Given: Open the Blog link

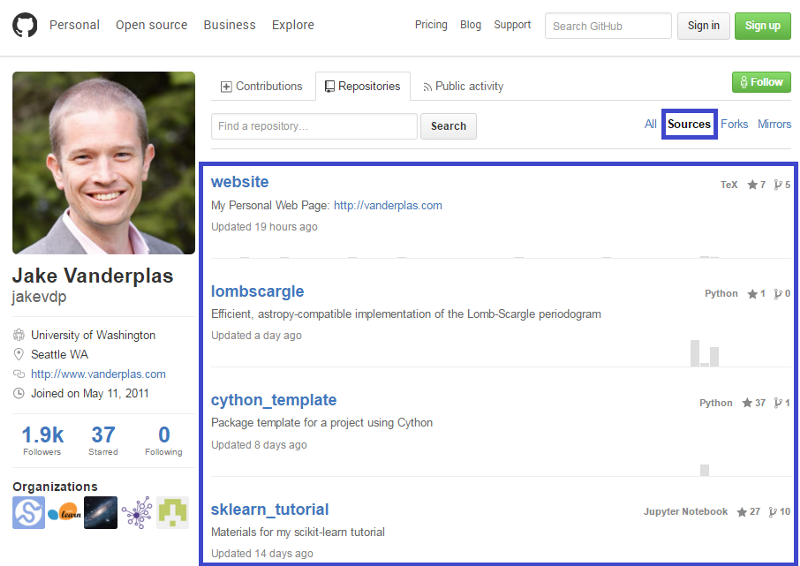Looking at the screenshot, I should pyautogui.click(x=470, y=24).
